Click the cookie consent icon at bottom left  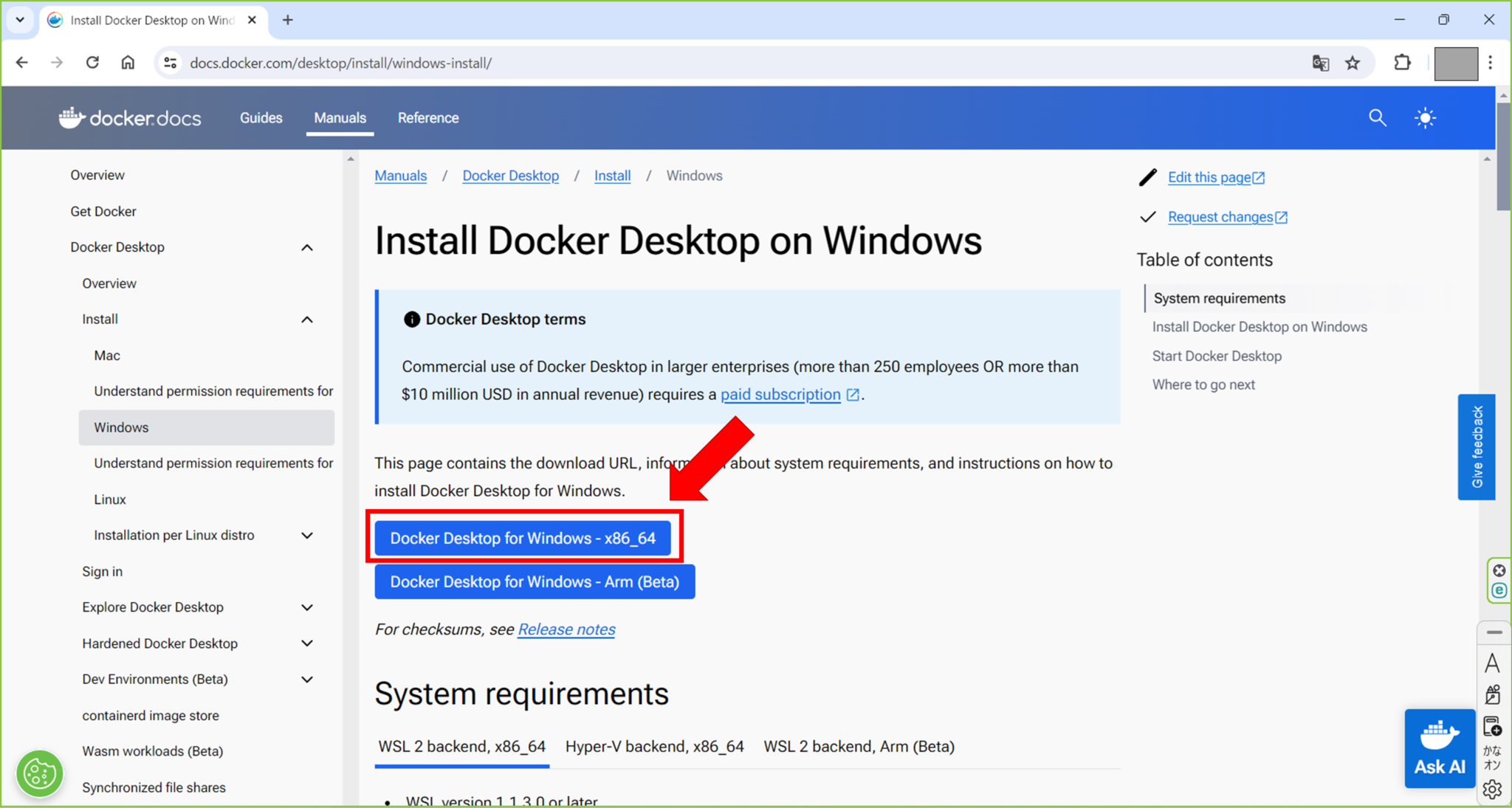coord(40,773)
